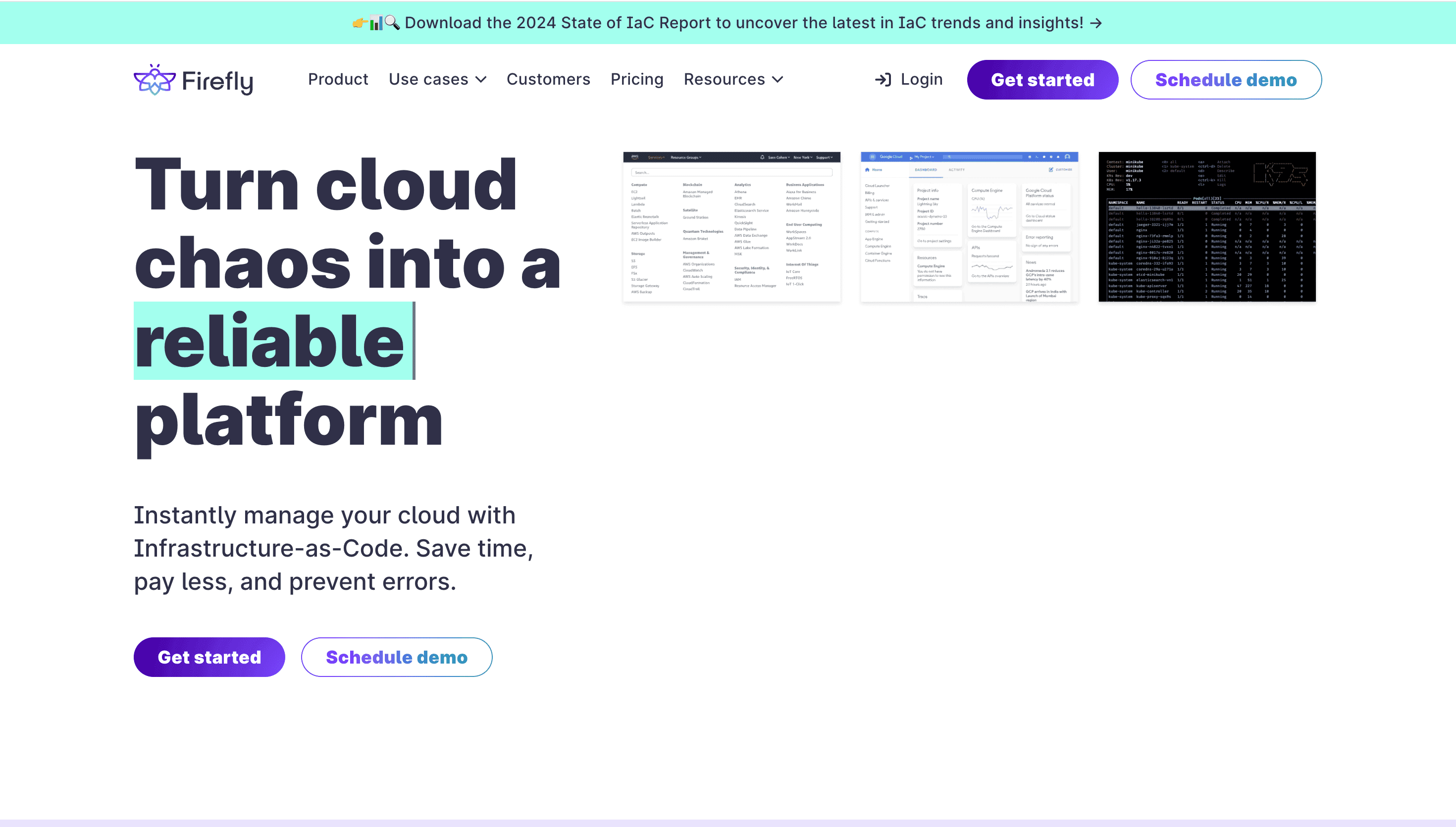Click the "Turn cloud" headline line
Viewport: 1456px width, 827px height.
tap(326, 184)
